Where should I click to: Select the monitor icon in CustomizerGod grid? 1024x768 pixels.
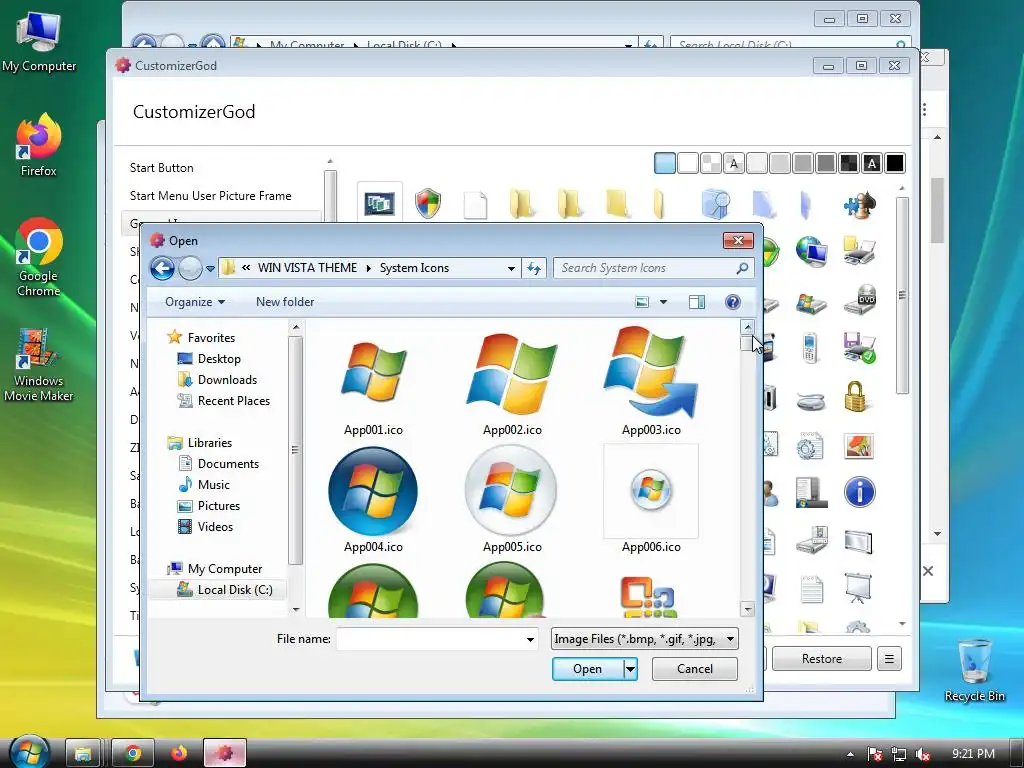[380, 203]
